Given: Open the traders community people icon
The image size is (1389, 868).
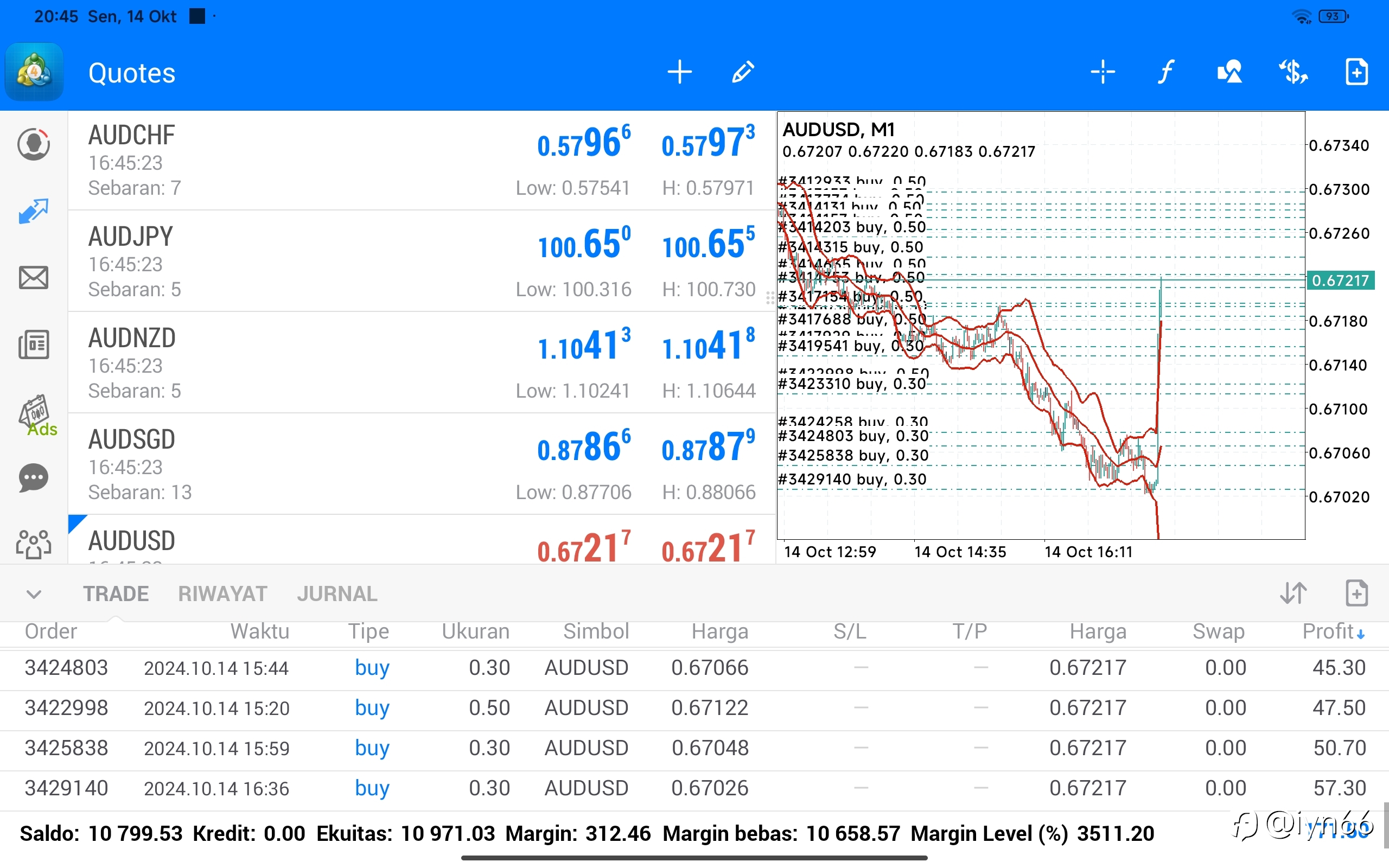Looking at the screenshot, I should tap(33, 544).
